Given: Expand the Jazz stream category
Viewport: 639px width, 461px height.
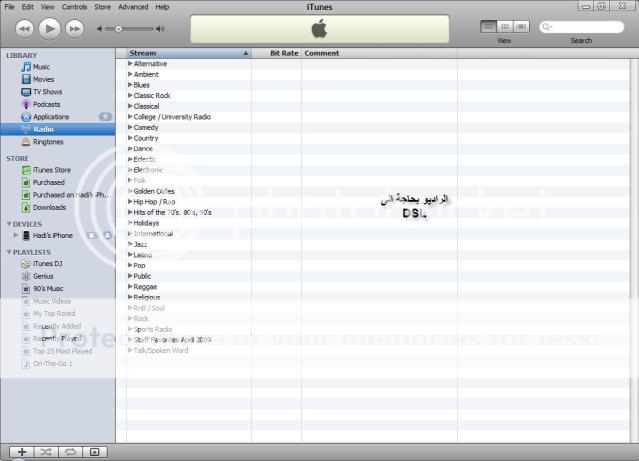Looking at the screenshot, I should (x=130, y=244).
